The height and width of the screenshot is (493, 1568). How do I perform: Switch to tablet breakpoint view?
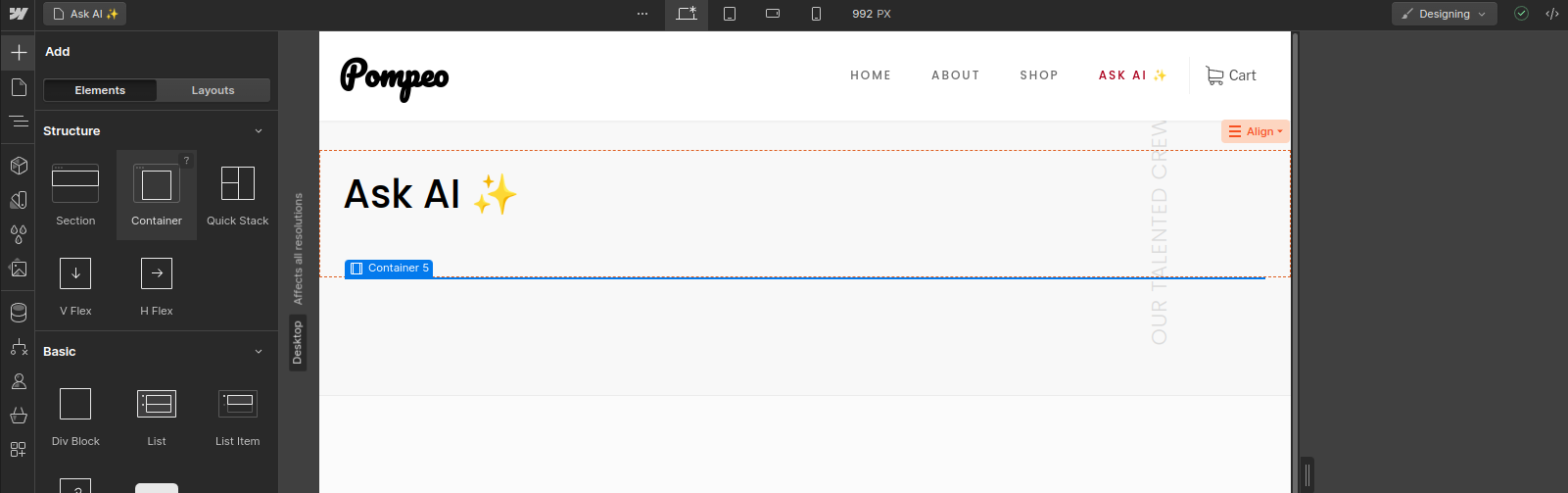[730, 14]
